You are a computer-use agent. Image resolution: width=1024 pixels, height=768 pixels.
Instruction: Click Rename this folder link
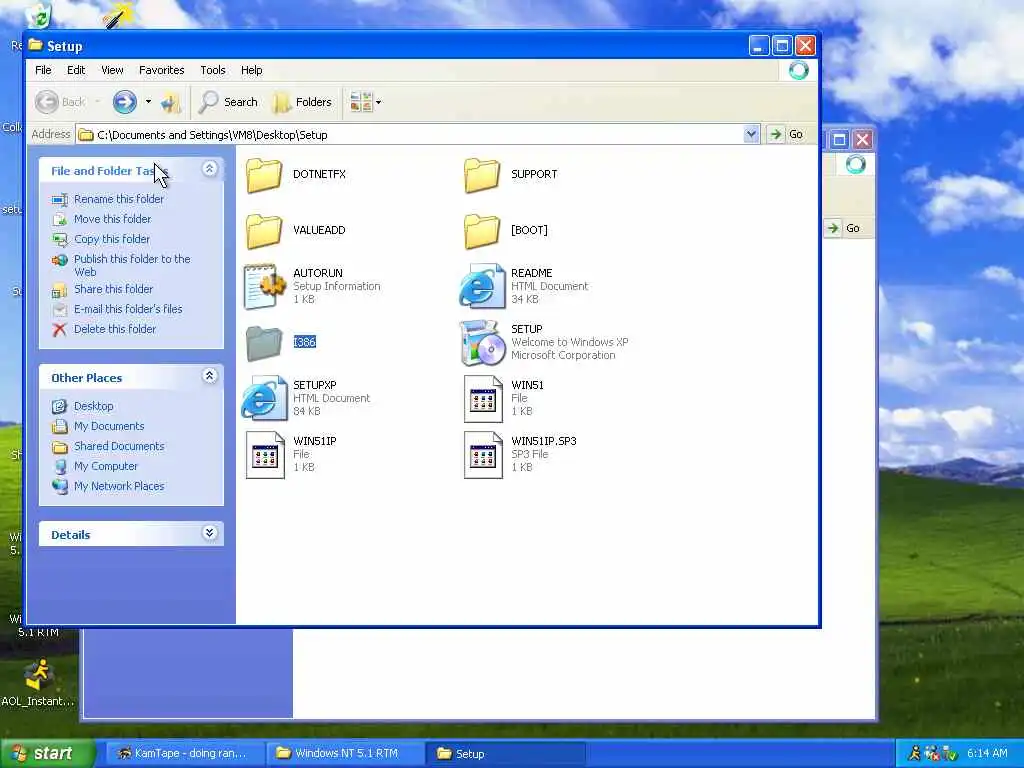coord(119,199)
